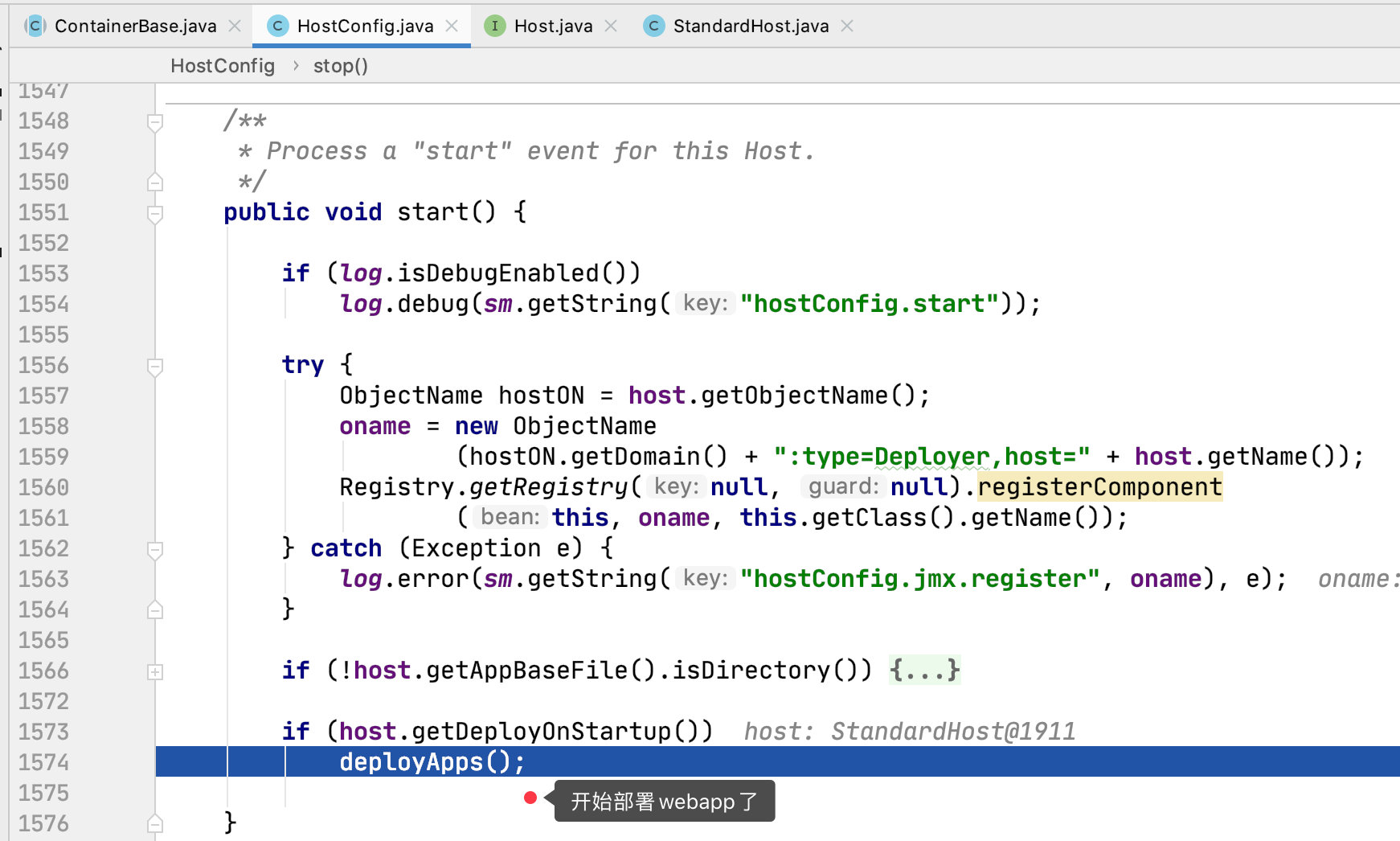
Task: Click the Host interface icon
Action: (494, 26)
